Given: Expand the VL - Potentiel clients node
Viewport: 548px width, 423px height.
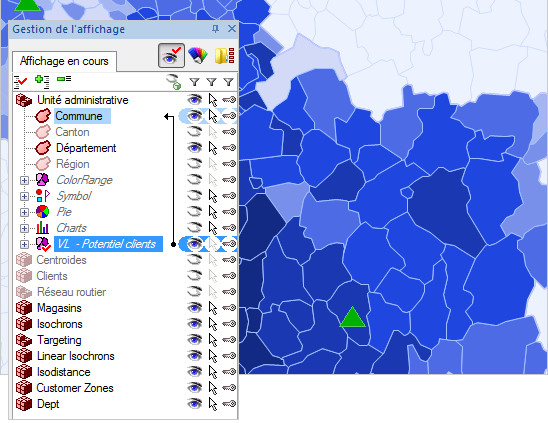Looking at the screenshot, I should (24, 244).
